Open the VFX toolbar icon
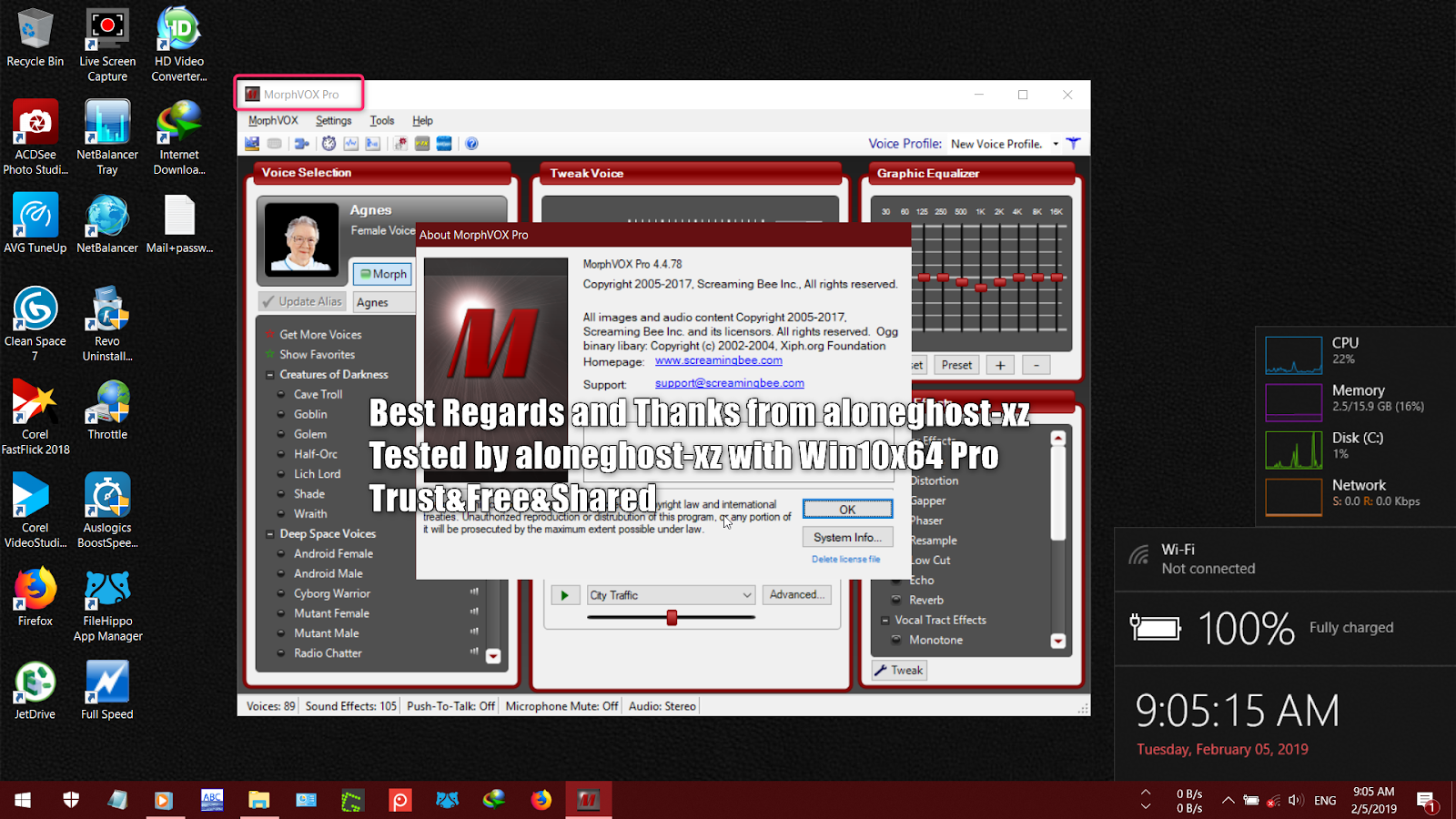1456x819 pixels. click(x=422, y=144)
